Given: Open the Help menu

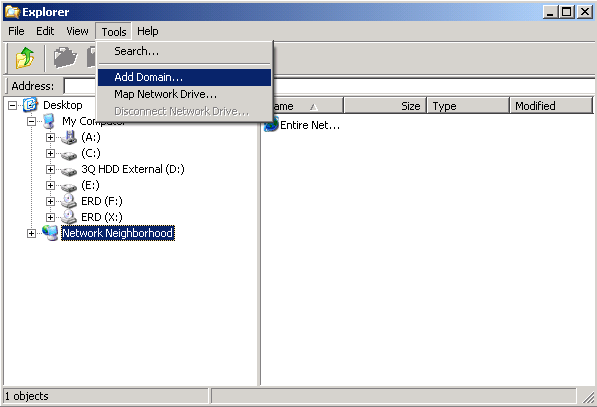Looking at the screenshot, I should [x=148, y=31].
